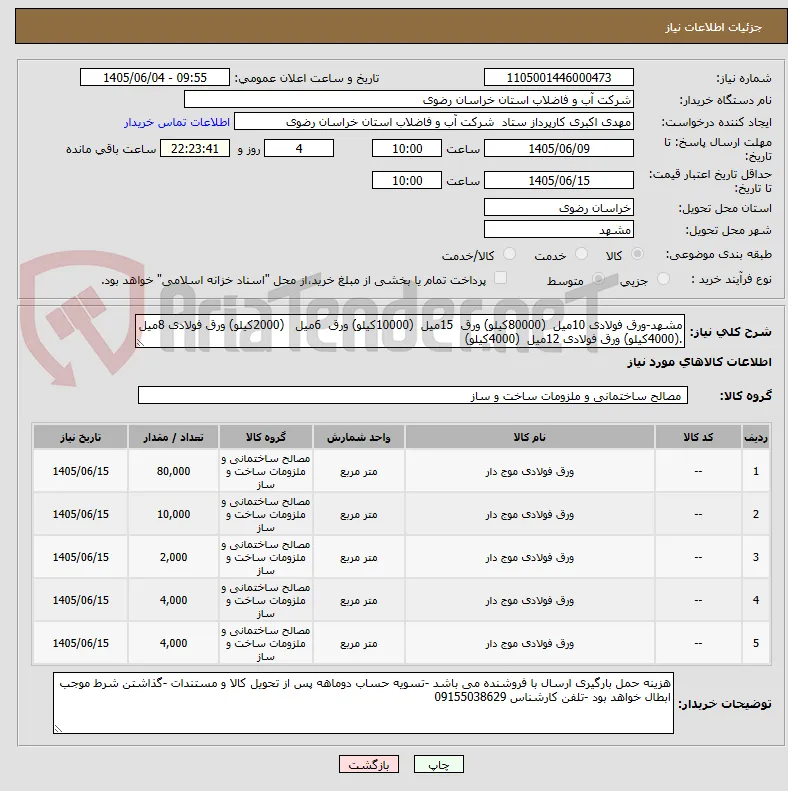Image resolution: width=788 pixels, height=791 pixels.
Task: Click the row number 5 cell
Action: tap(756, 643)
